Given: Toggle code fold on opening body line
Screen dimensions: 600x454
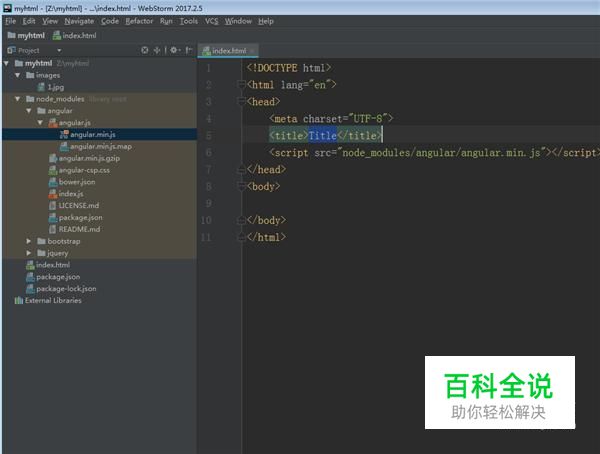Looking at the screenshot, I should point(241,186).
